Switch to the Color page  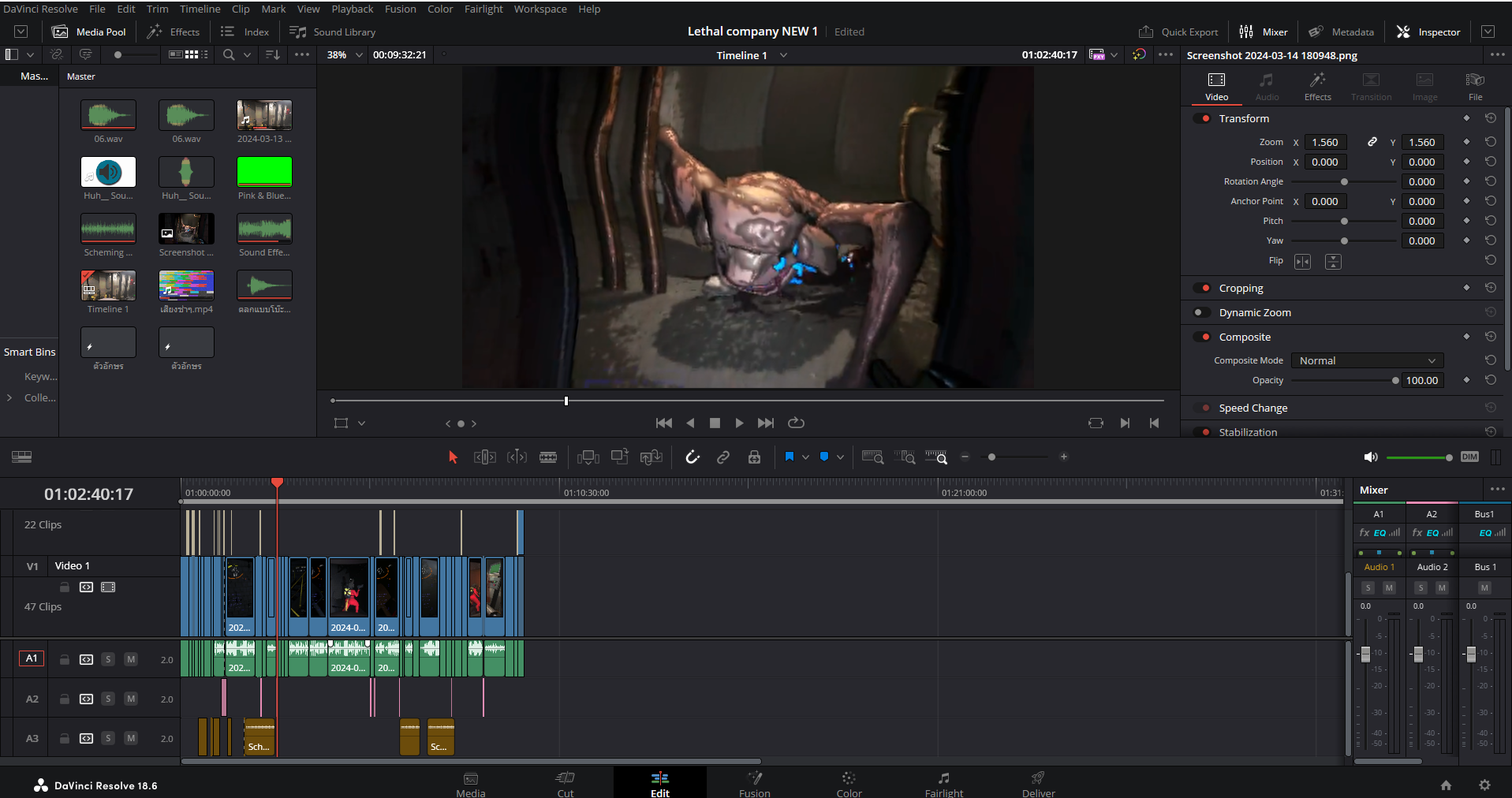point(849,785)
